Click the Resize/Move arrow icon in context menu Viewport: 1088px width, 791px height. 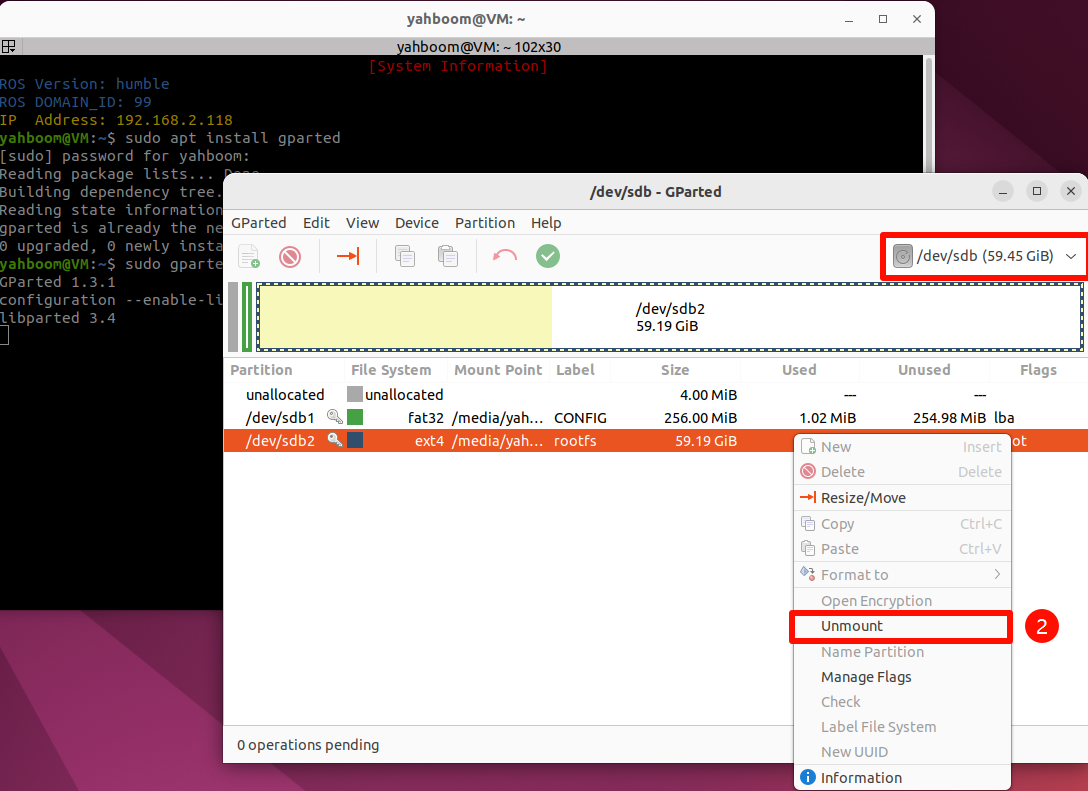(808, 497)
